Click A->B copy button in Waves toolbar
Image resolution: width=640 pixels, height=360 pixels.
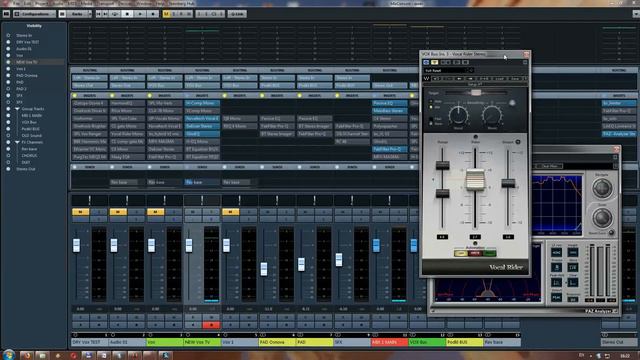click(x=484, y=78)
